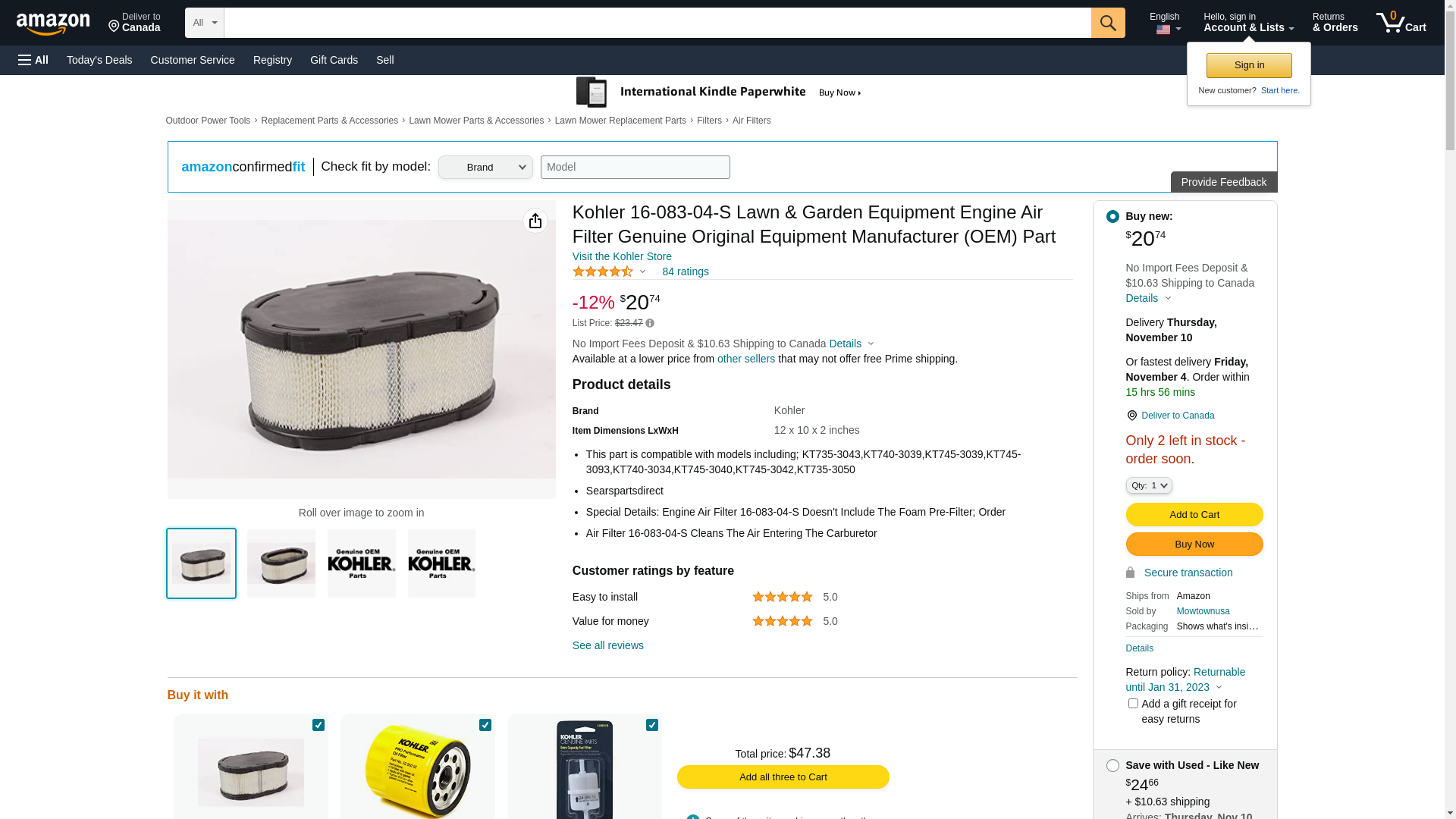Check the gift receipt checkbox
The image size is (1456, 819).
point(1133,704)
